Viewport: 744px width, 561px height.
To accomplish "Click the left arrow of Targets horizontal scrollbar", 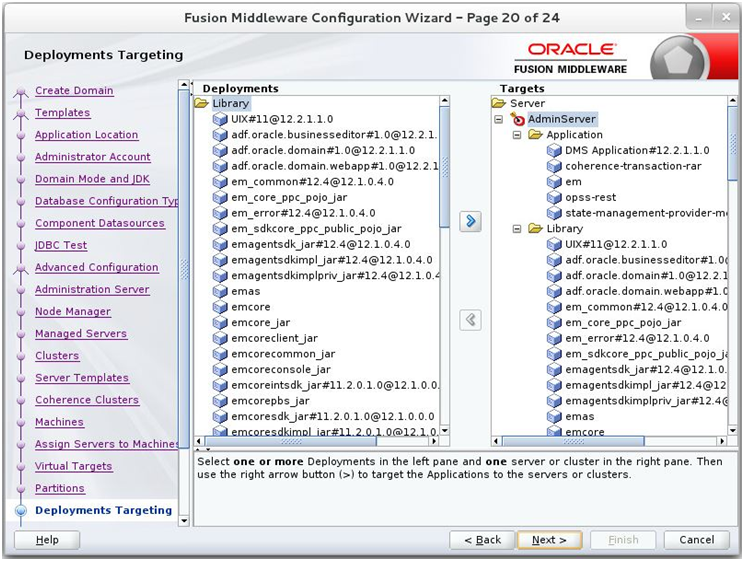I will 496,441.
